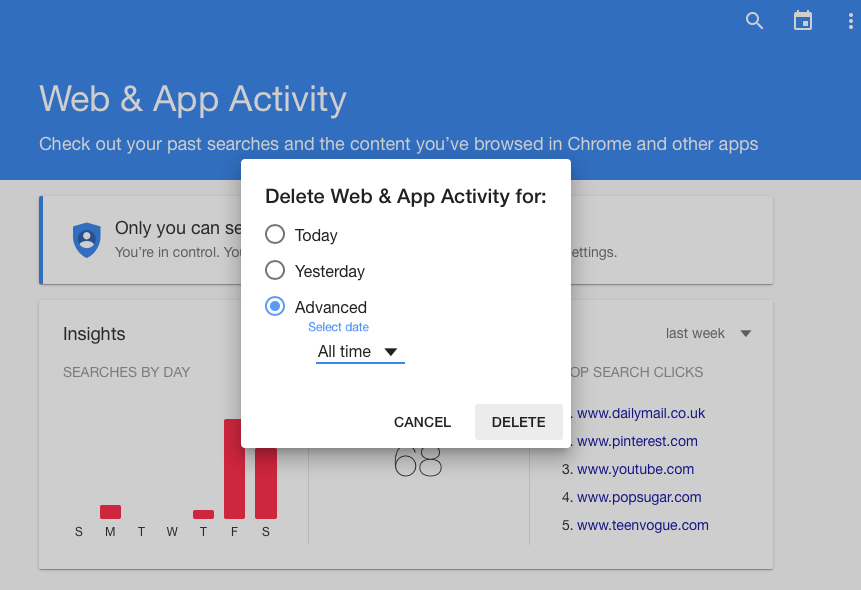
Task: Click the privacy shield icon
Action: pos(87,240)
